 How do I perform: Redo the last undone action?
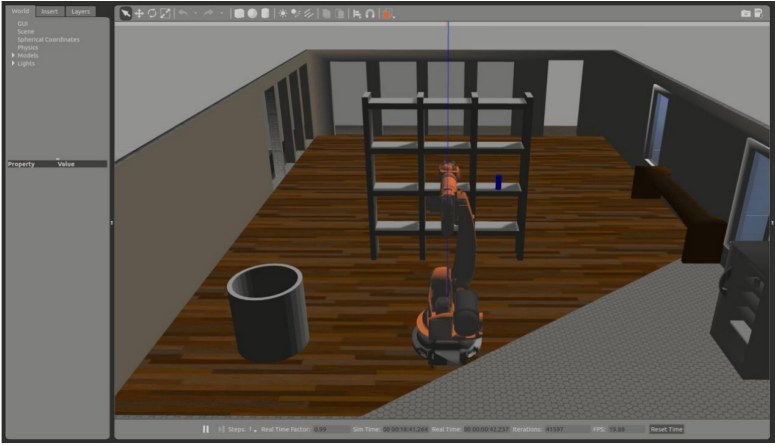(209, 13)
